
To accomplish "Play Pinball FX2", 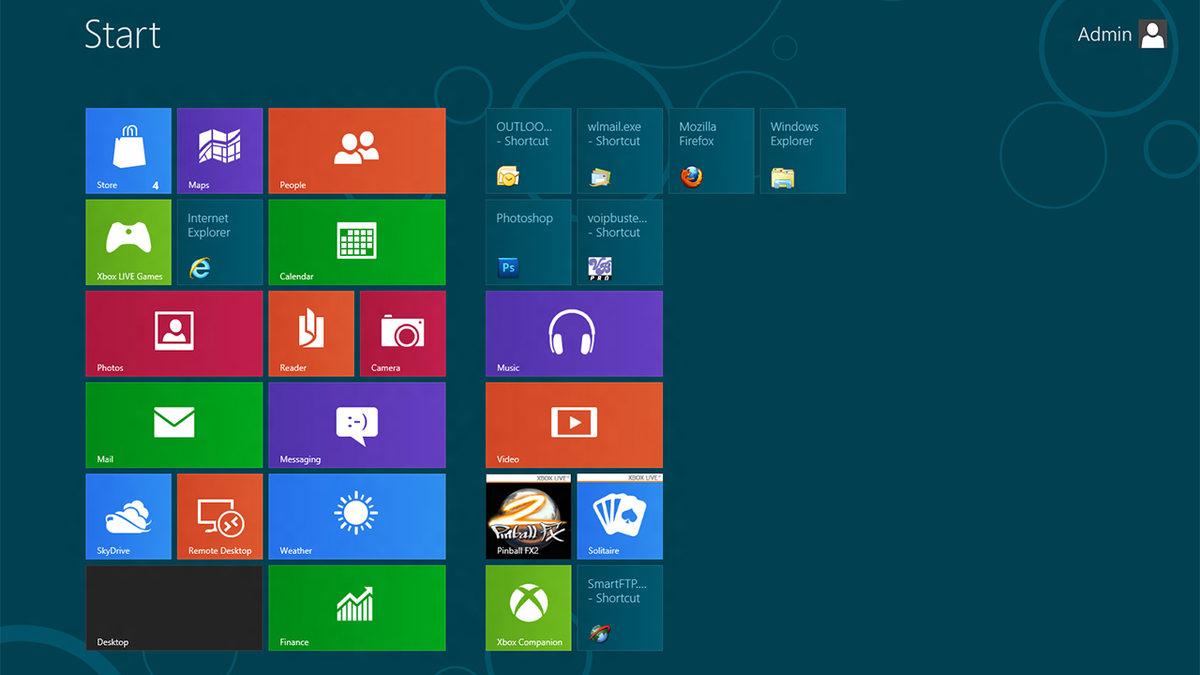I will [528, 516].
